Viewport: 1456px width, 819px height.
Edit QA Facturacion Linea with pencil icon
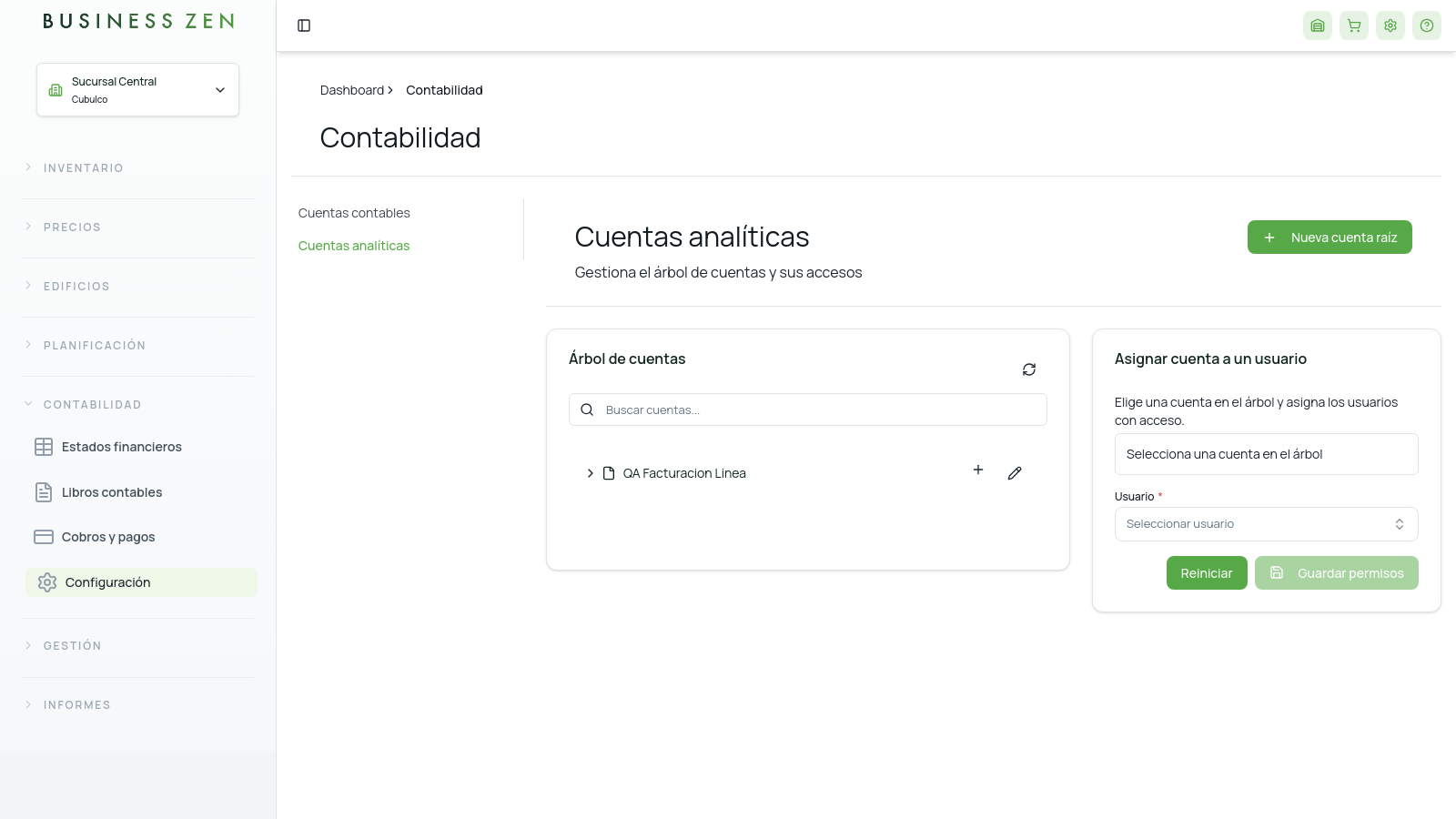point(1015,473)
